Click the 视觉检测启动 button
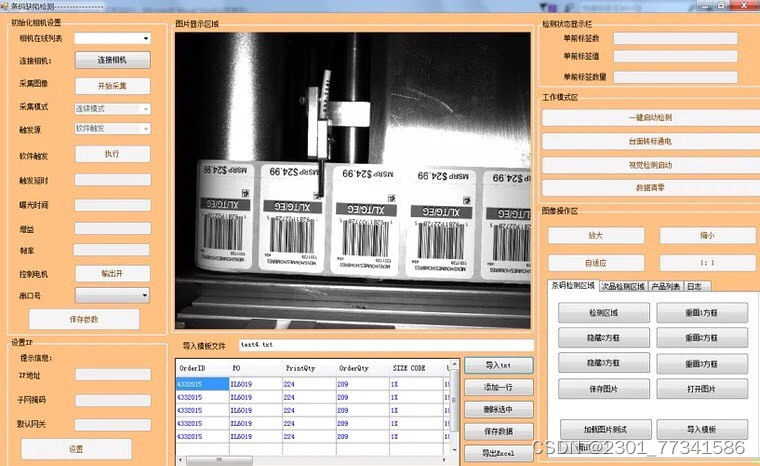760x466 pixels. tap(650, 165)
